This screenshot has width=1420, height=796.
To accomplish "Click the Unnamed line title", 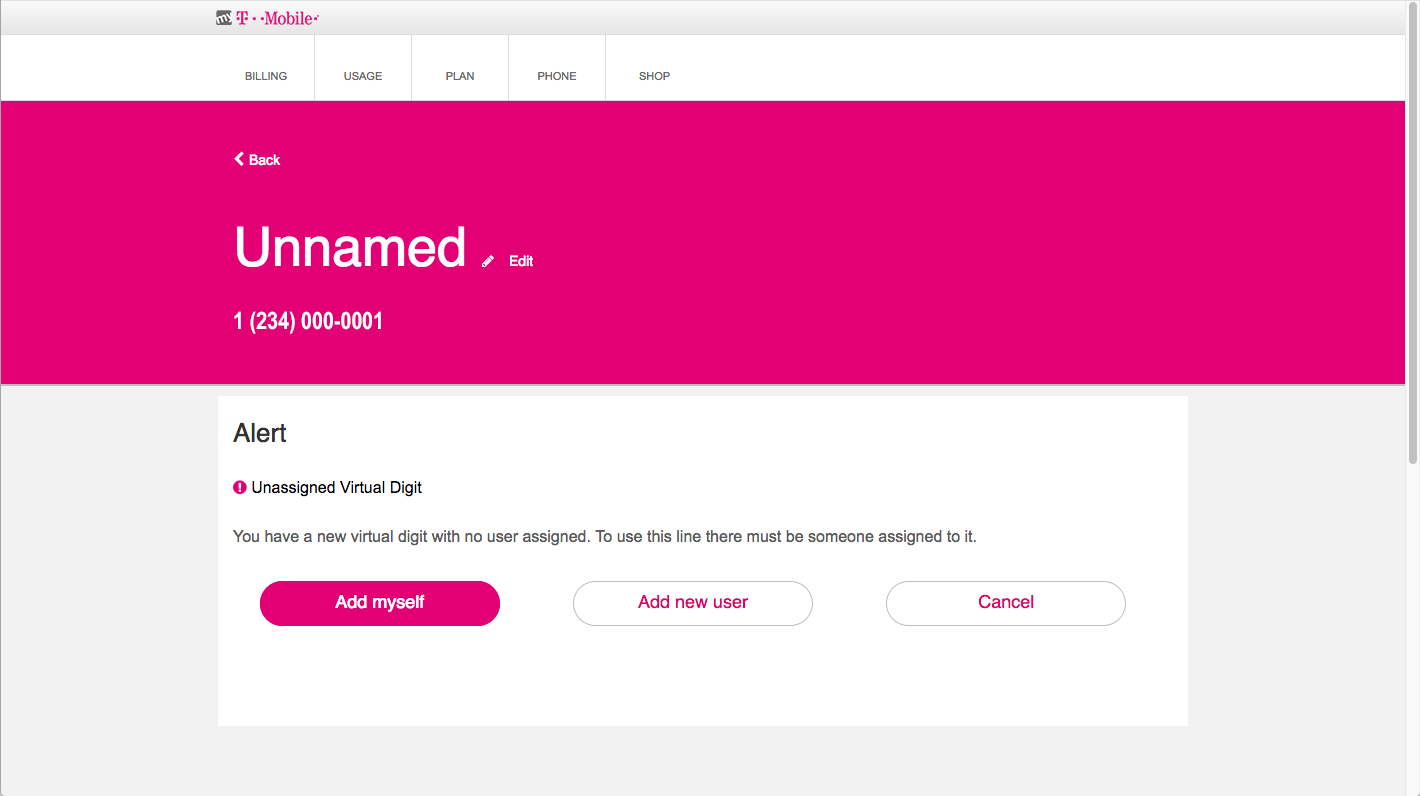I will (350, 247).
